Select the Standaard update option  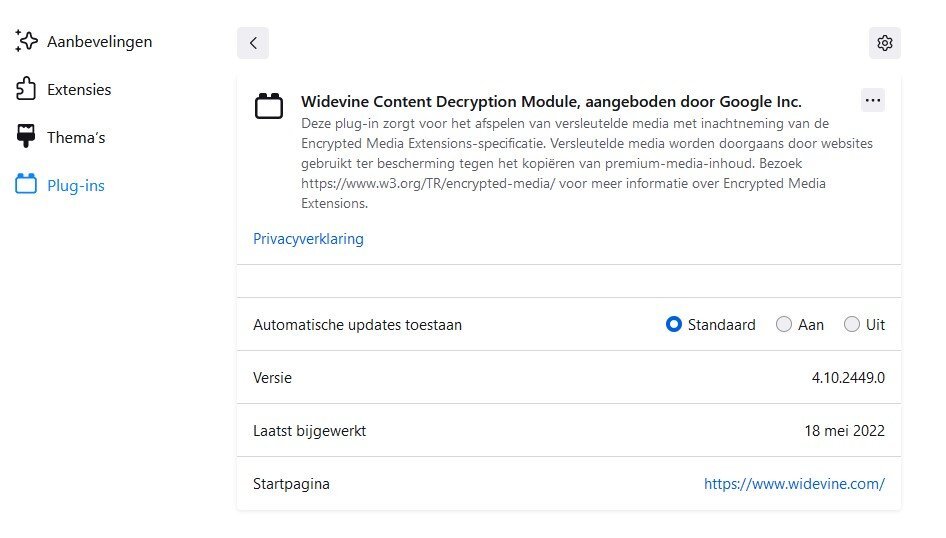pyautogui.click(x=673, y=324)
